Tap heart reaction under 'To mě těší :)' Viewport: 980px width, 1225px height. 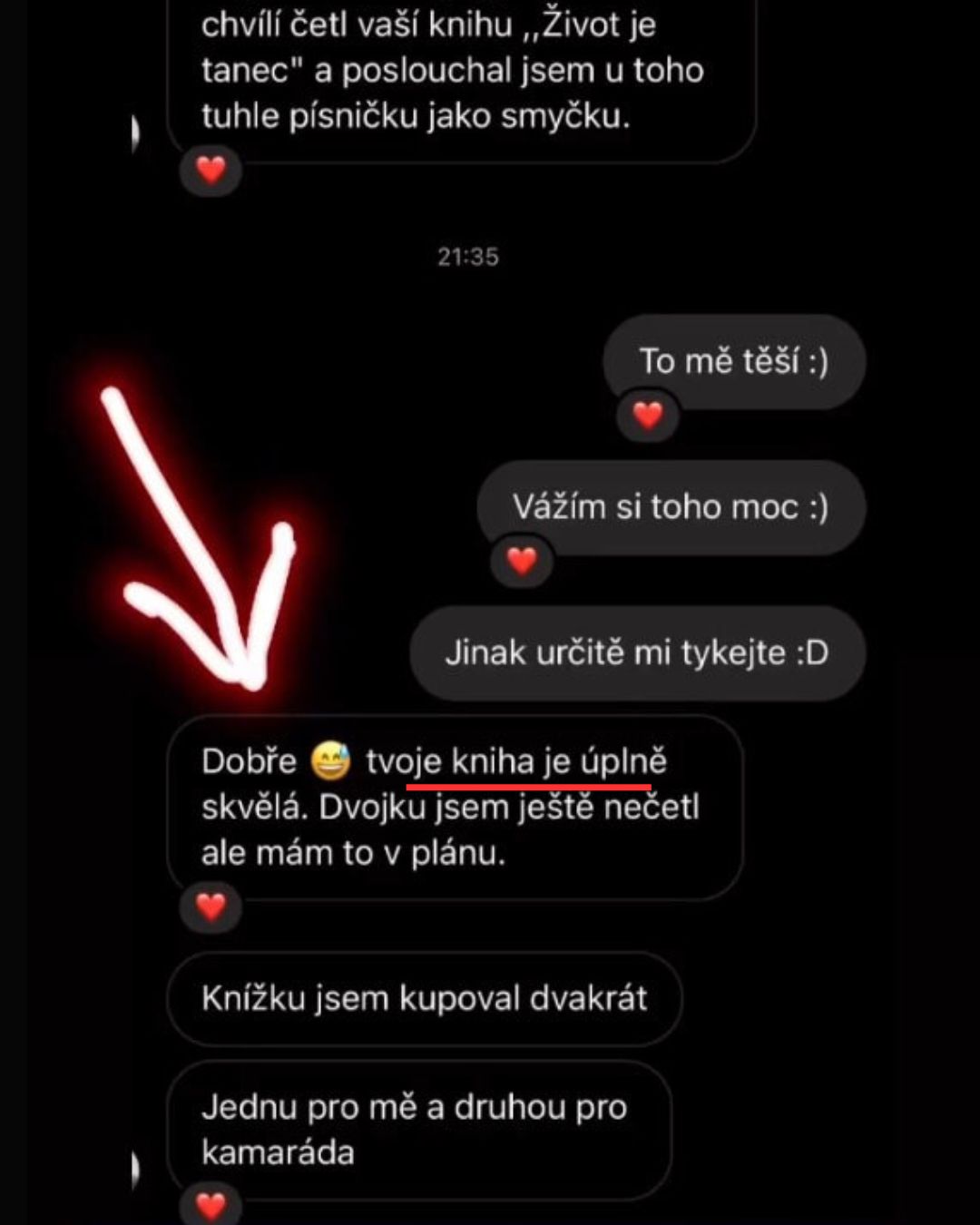647,416
